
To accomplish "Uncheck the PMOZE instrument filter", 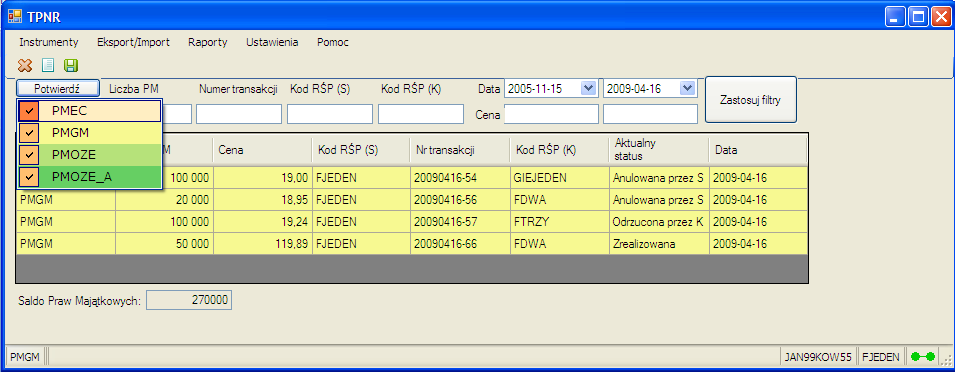I will (x=29, y=155).
